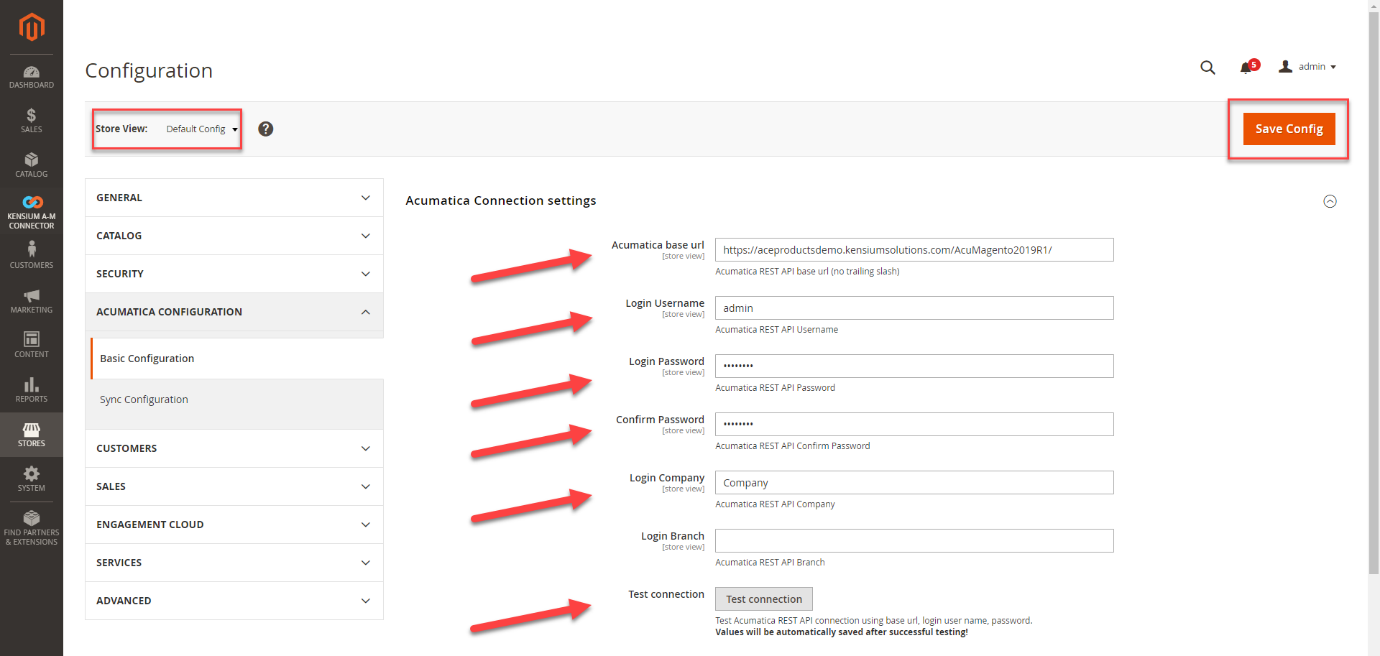
Task: Open the Dashboard sidebar icon
Action: click(x=31, y=77)
